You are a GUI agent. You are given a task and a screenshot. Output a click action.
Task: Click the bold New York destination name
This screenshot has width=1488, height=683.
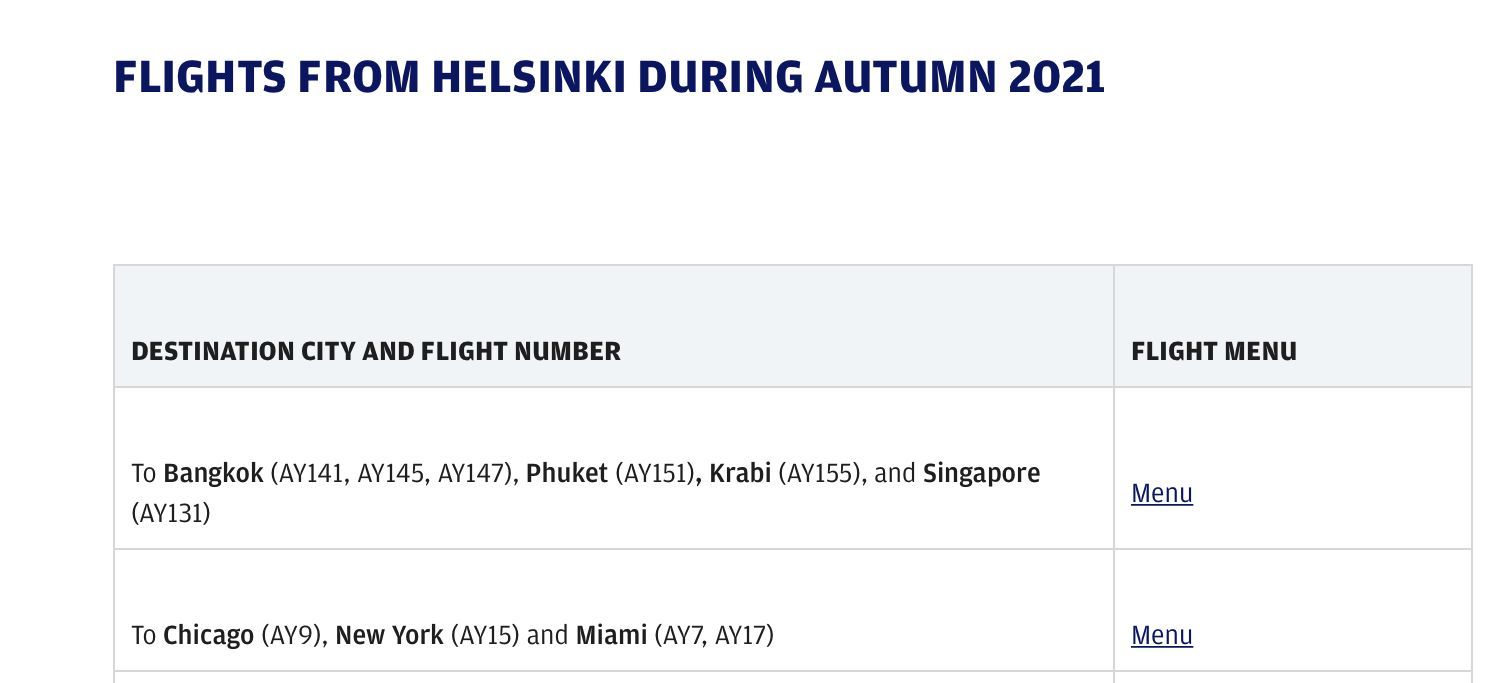(389, 635)
